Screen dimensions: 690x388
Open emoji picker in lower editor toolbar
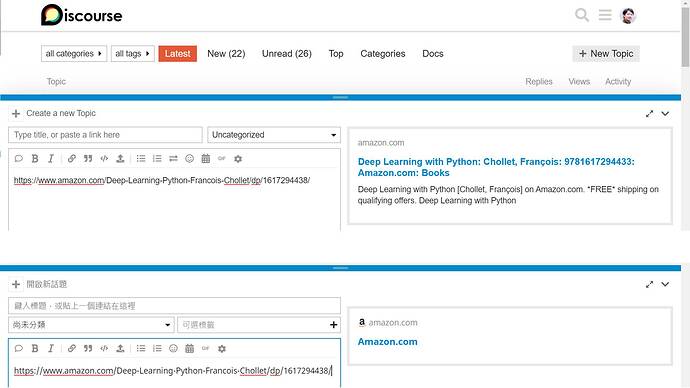click(x=173, y=348)
